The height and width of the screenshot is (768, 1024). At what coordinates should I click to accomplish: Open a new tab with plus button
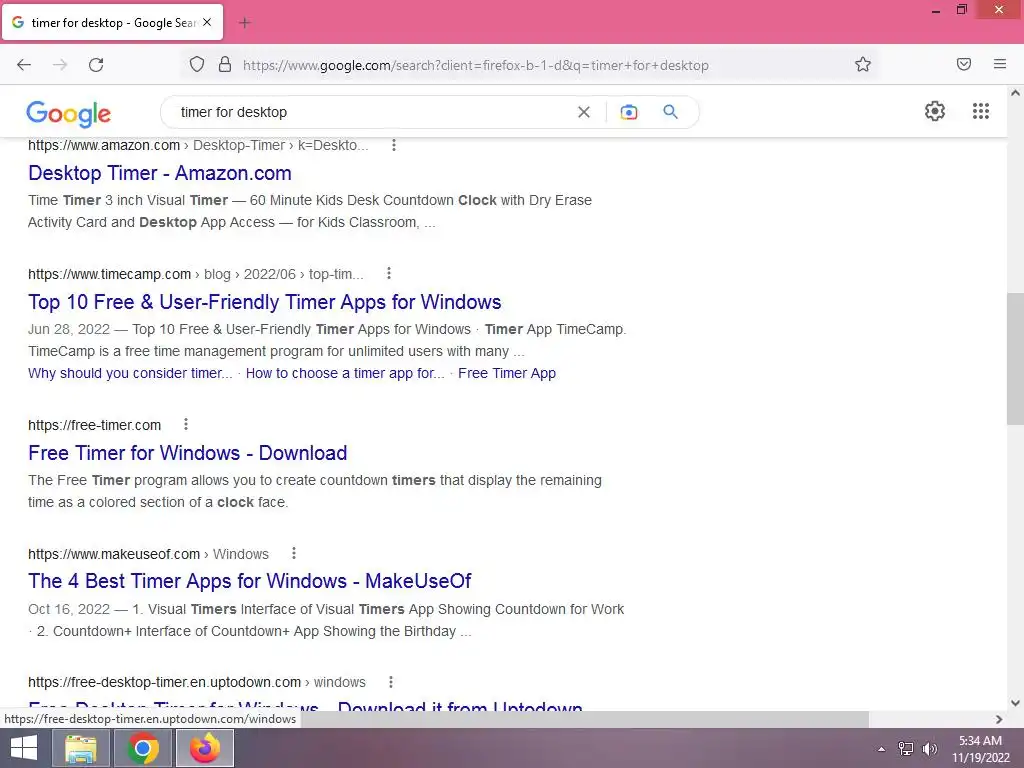point(245,23)
